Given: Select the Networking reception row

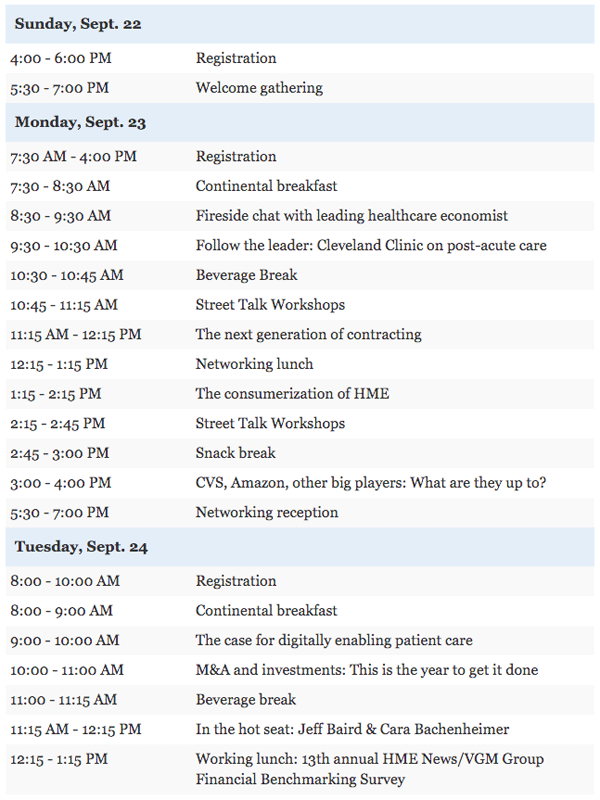Looking at the screenshot, I should [300, 512].
